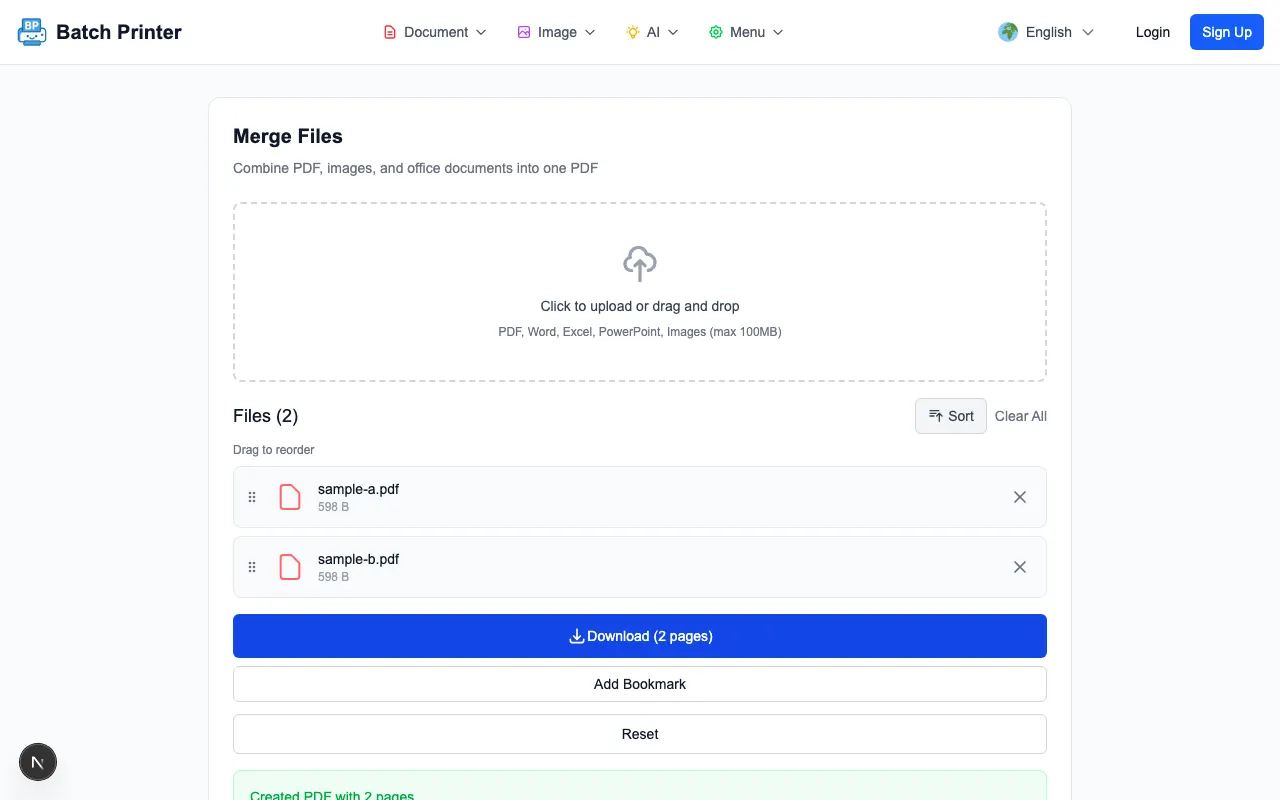Click the upload drop zone area
Image resolution: width=1280 pixels, height=800 pixels.
point(640,292)
